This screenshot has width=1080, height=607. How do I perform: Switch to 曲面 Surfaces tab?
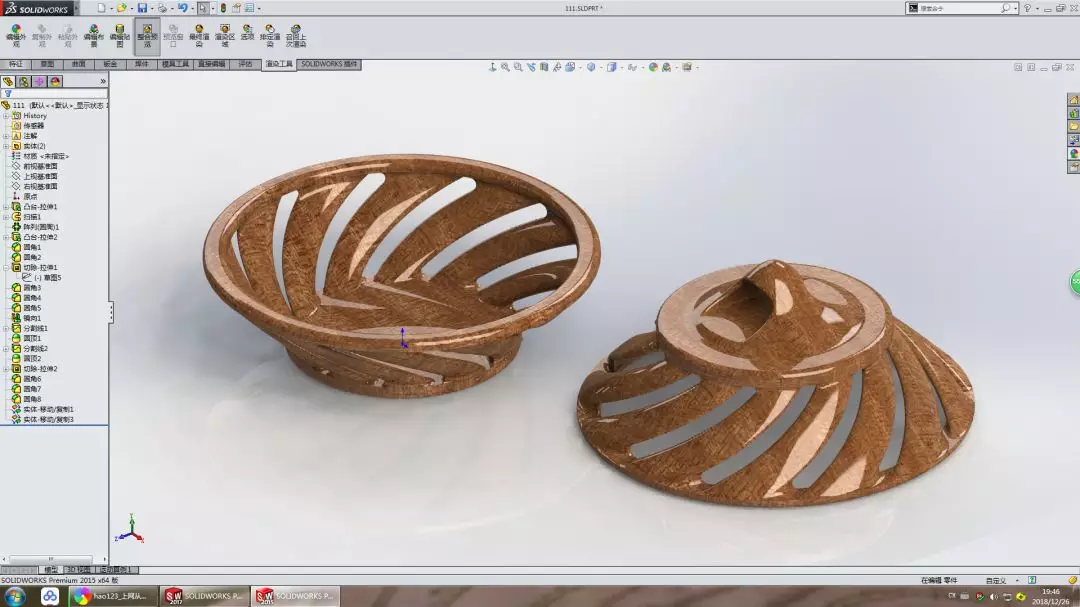pos(79,64)
